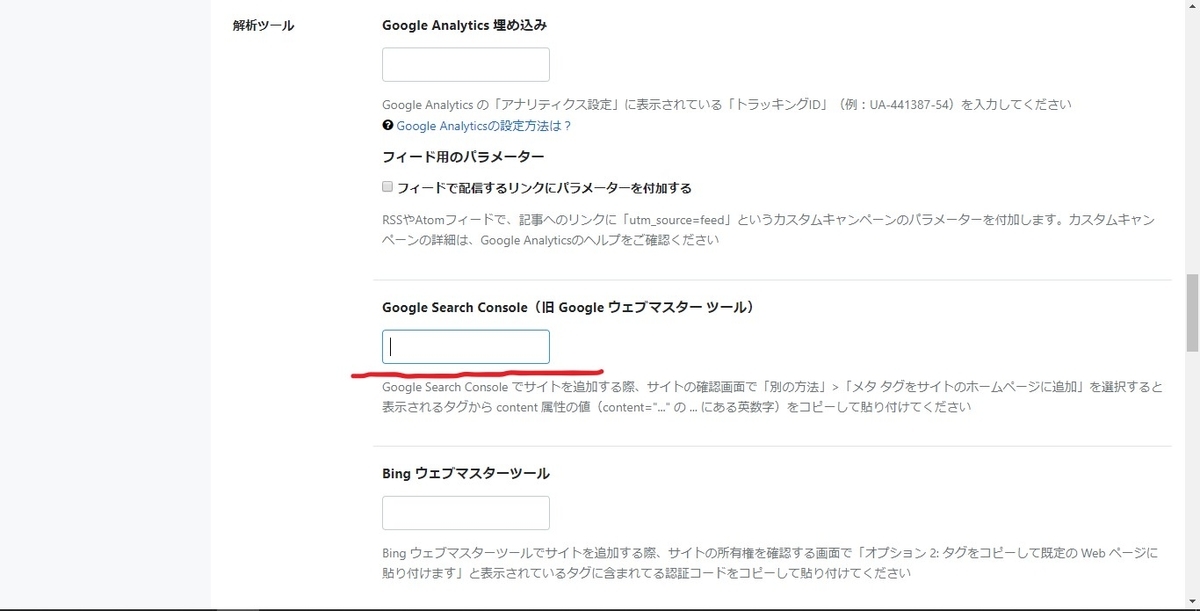Open the Google Analyticsの設定方法は? help link
The height and width of the screenshot is (611, 1200).
tap(484, 126)
